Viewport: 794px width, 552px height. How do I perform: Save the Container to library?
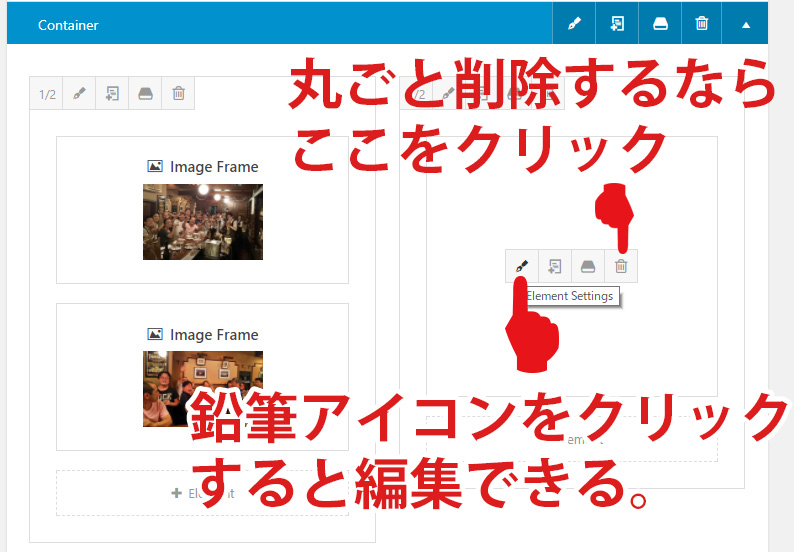660,24
